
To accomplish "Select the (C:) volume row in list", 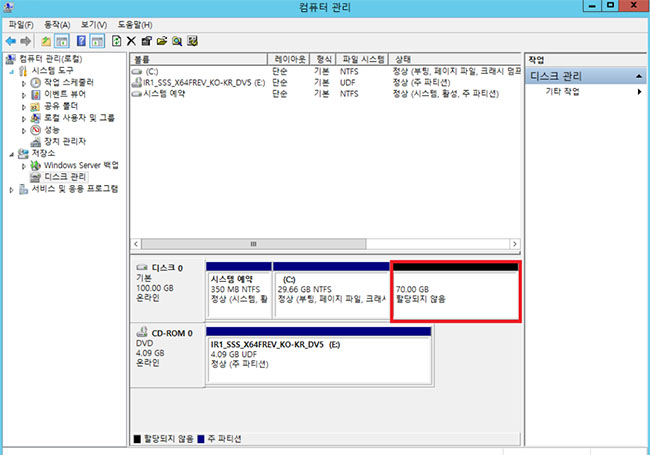I will click(325, 71).
